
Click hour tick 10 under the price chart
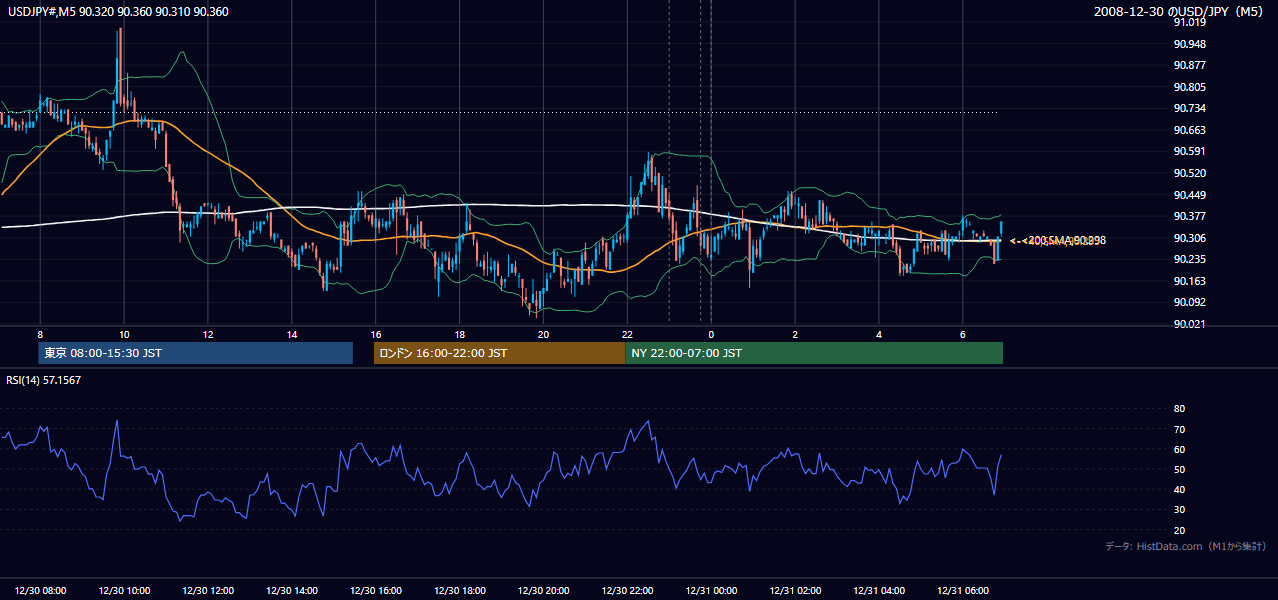pos(124,334)
